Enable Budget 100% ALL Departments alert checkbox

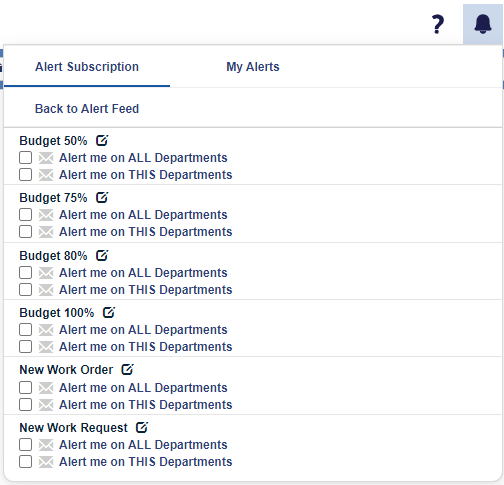(26, 330)
